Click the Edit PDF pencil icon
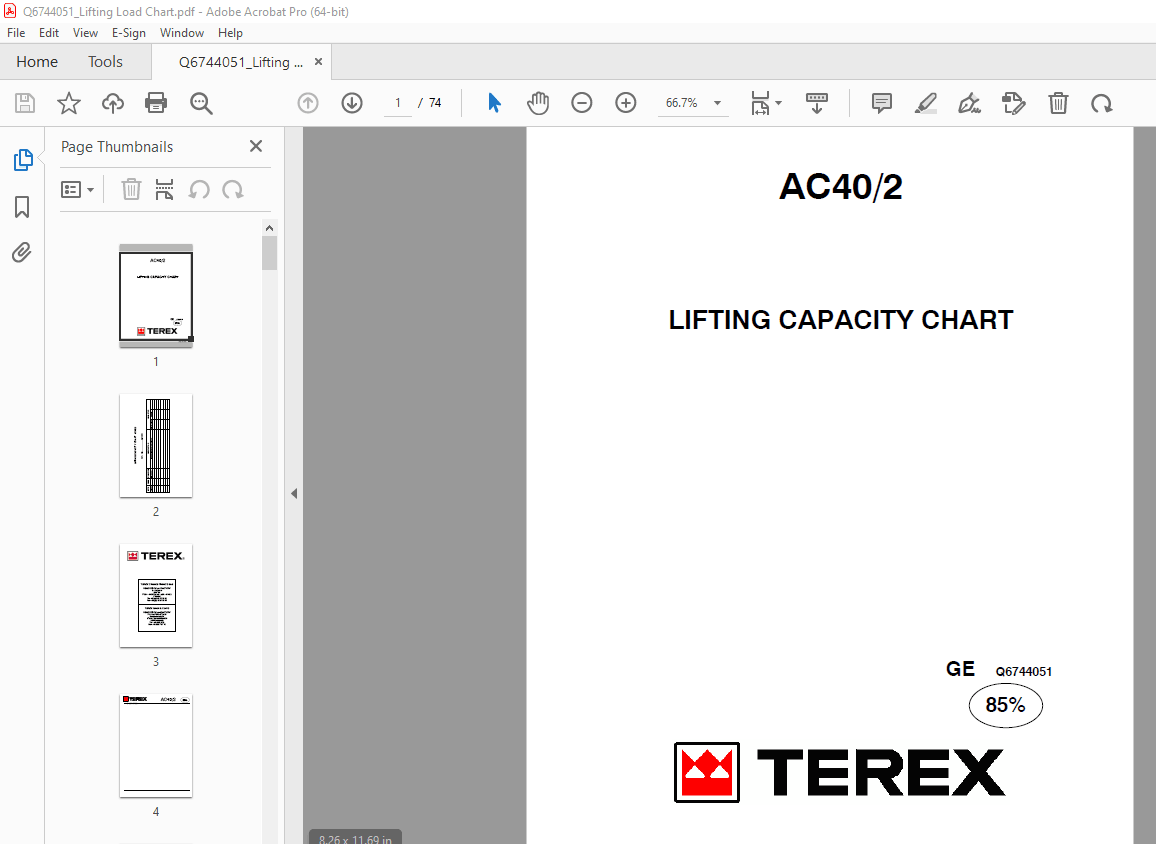The height and width of the screenshot is (844, 1156). [1013, 103]
